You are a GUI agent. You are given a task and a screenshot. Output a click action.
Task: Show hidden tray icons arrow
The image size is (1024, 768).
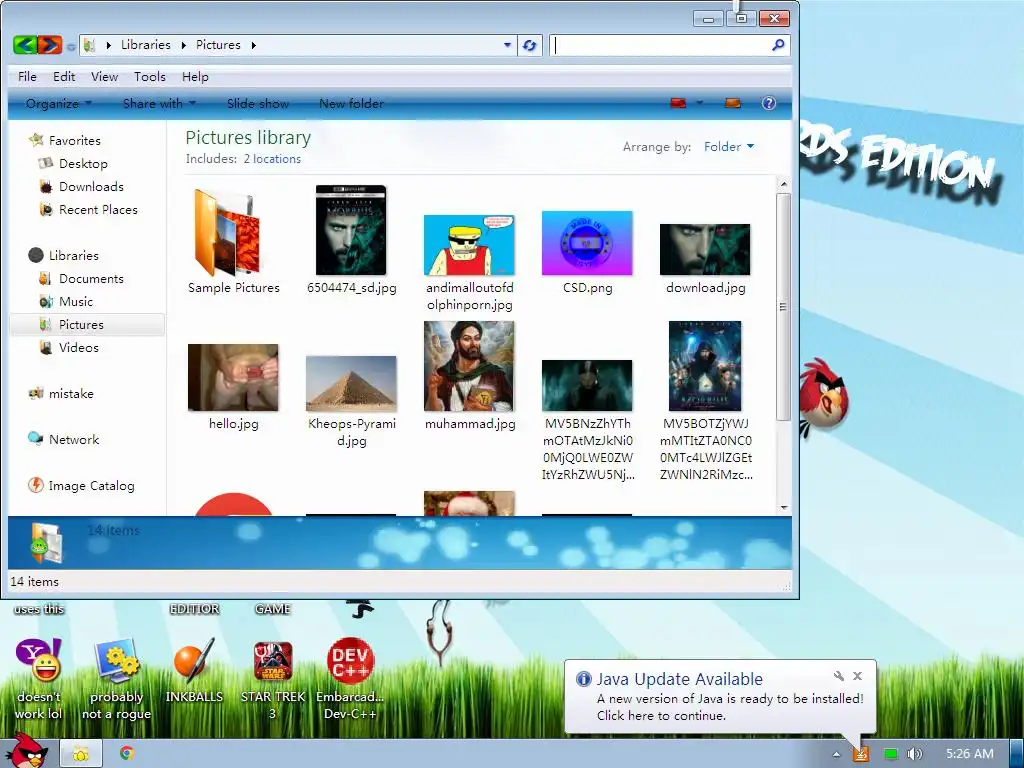(x=836, y=754)
